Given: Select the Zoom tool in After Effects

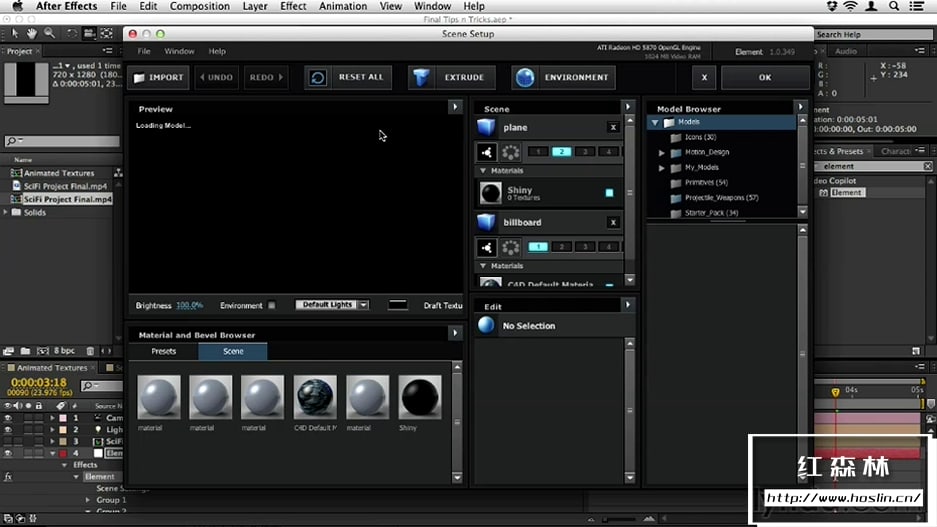Looking at the screenshot, I should (x=50, y=33).
